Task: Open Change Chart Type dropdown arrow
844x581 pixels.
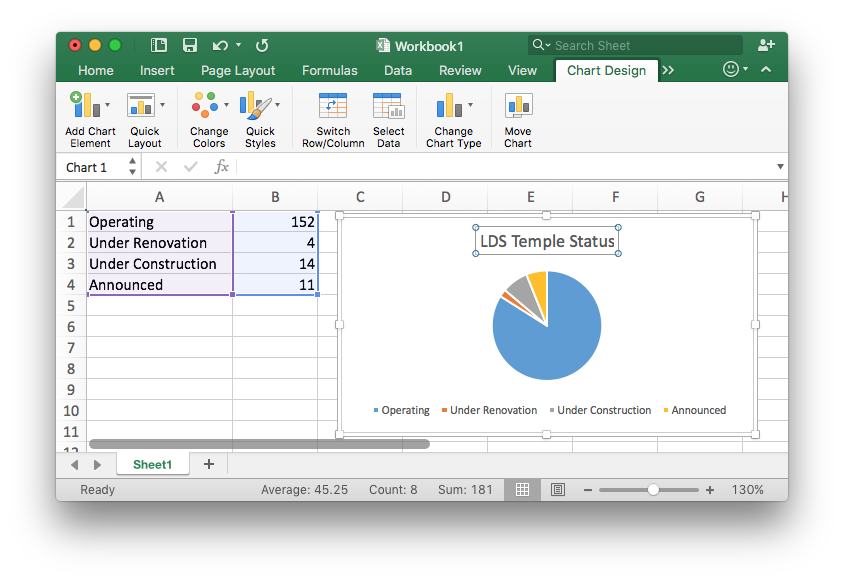Action: [x=471, y=104]
